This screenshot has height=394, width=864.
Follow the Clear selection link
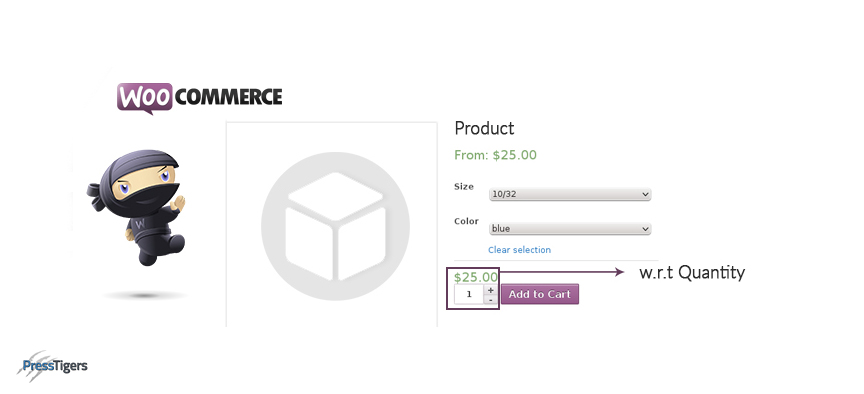tap(519, 250)
